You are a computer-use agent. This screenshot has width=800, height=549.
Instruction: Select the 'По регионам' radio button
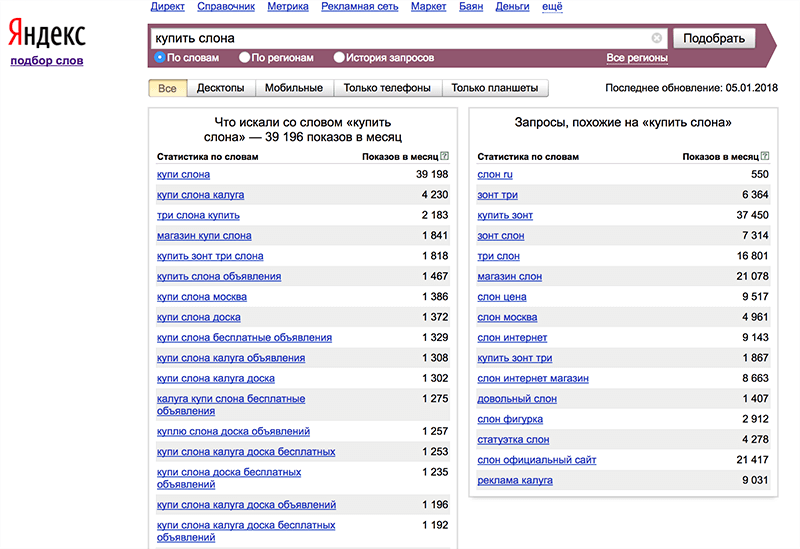244,58
